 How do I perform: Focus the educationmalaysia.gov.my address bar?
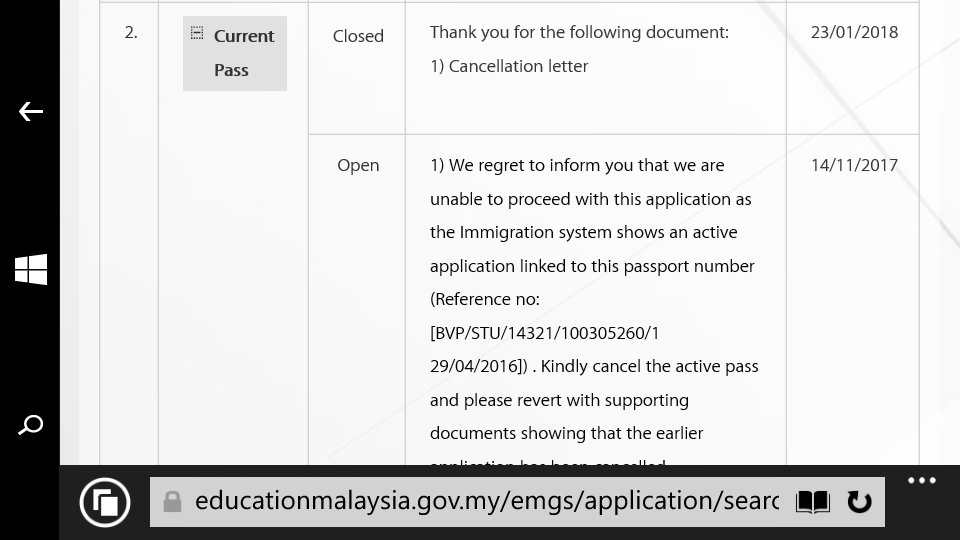(x=486, y=501)
